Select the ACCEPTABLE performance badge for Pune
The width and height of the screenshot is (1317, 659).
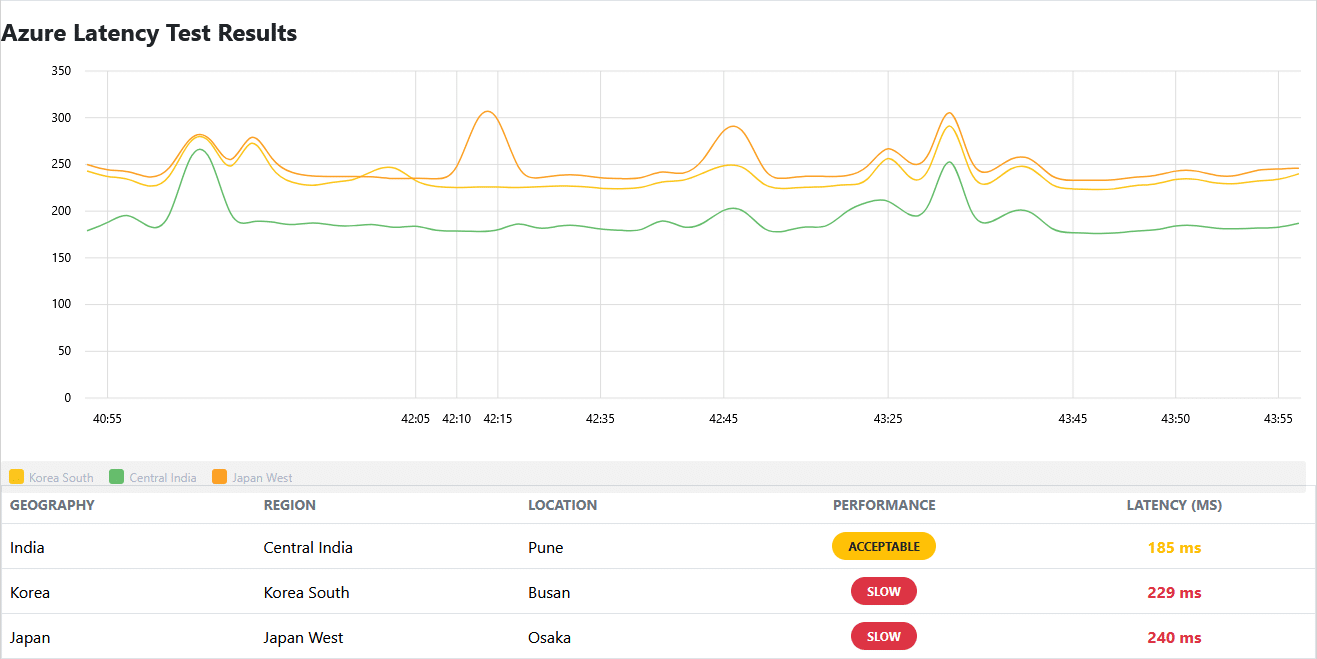tap(883, 546)
